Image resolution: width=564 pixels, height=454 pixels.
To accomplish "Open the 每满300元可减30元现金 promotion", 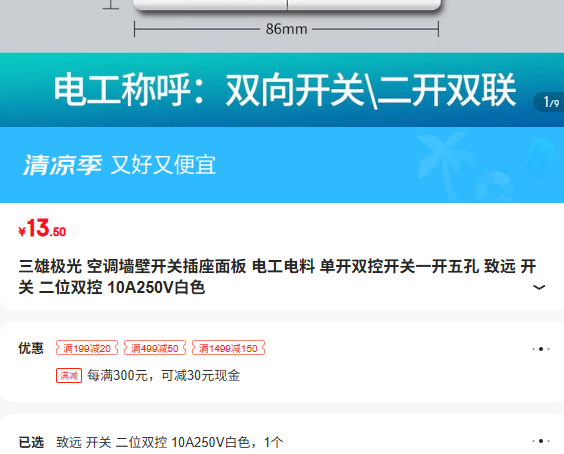I will pyautogui.click(x=164, y=376).
